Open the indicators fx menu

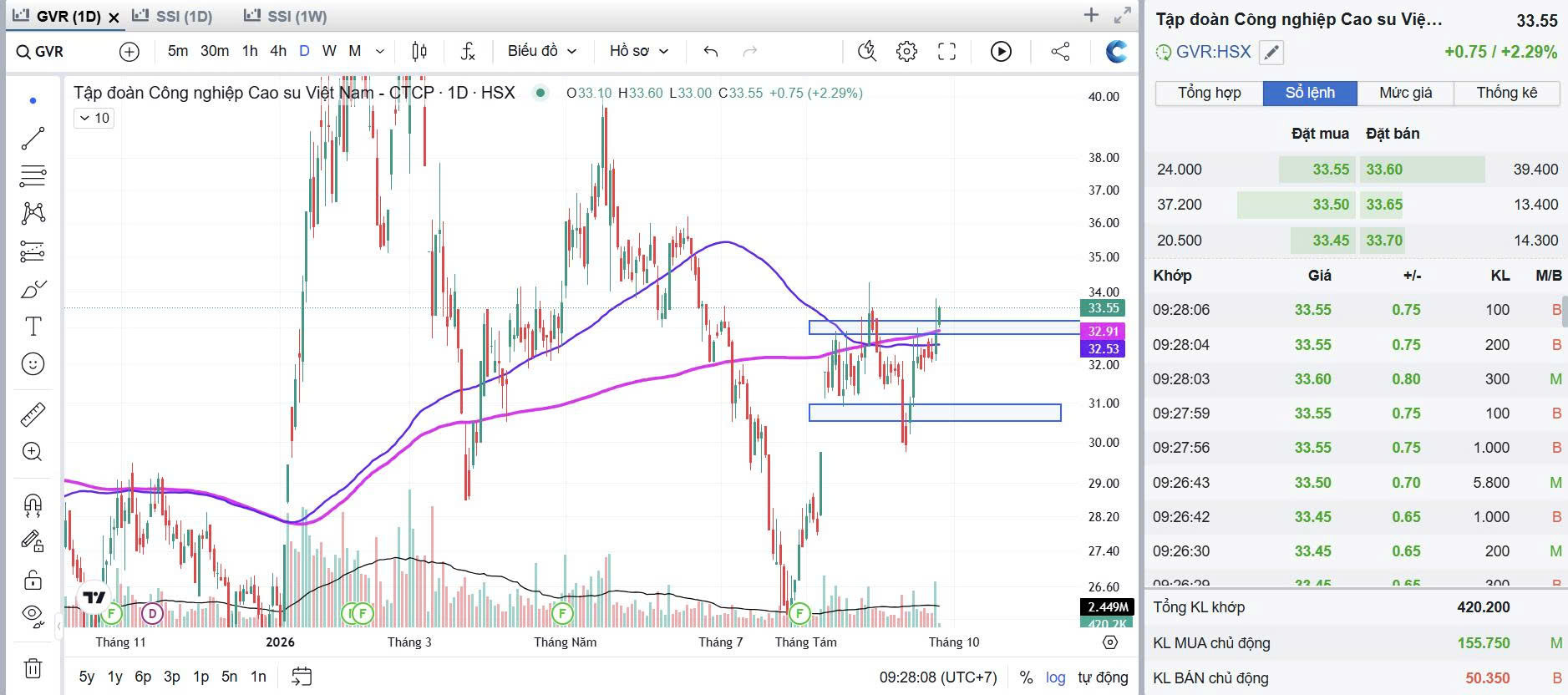coord(468,52)
